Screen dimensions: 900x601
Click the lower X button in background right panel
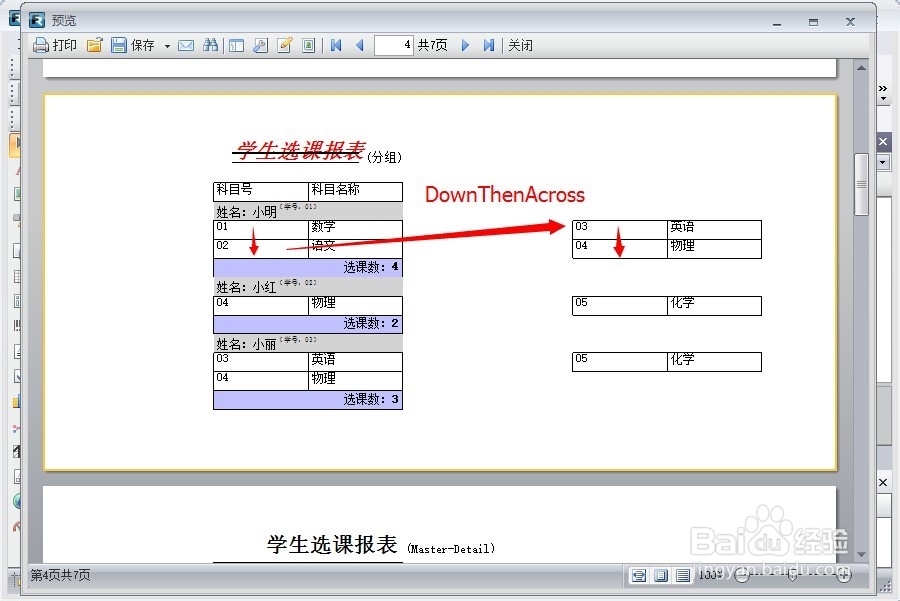coord(883,483)
